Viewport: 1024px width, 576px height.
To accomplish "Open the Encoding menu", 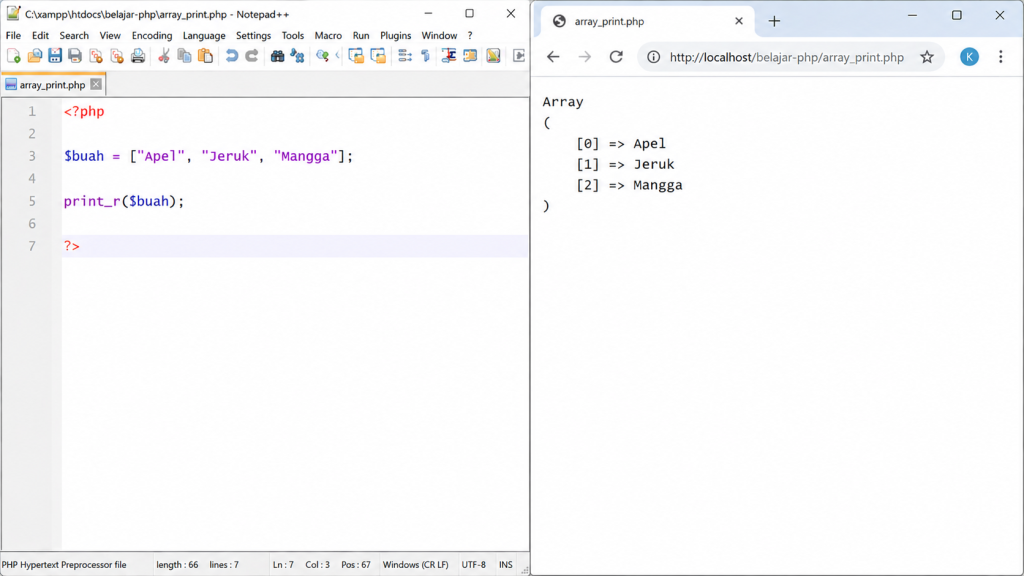I will [152, 35].
